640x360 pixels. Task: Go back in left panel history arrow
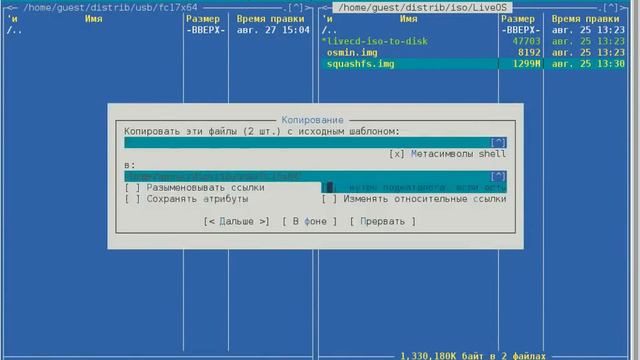pyautogui.click(x=11, y=7)
